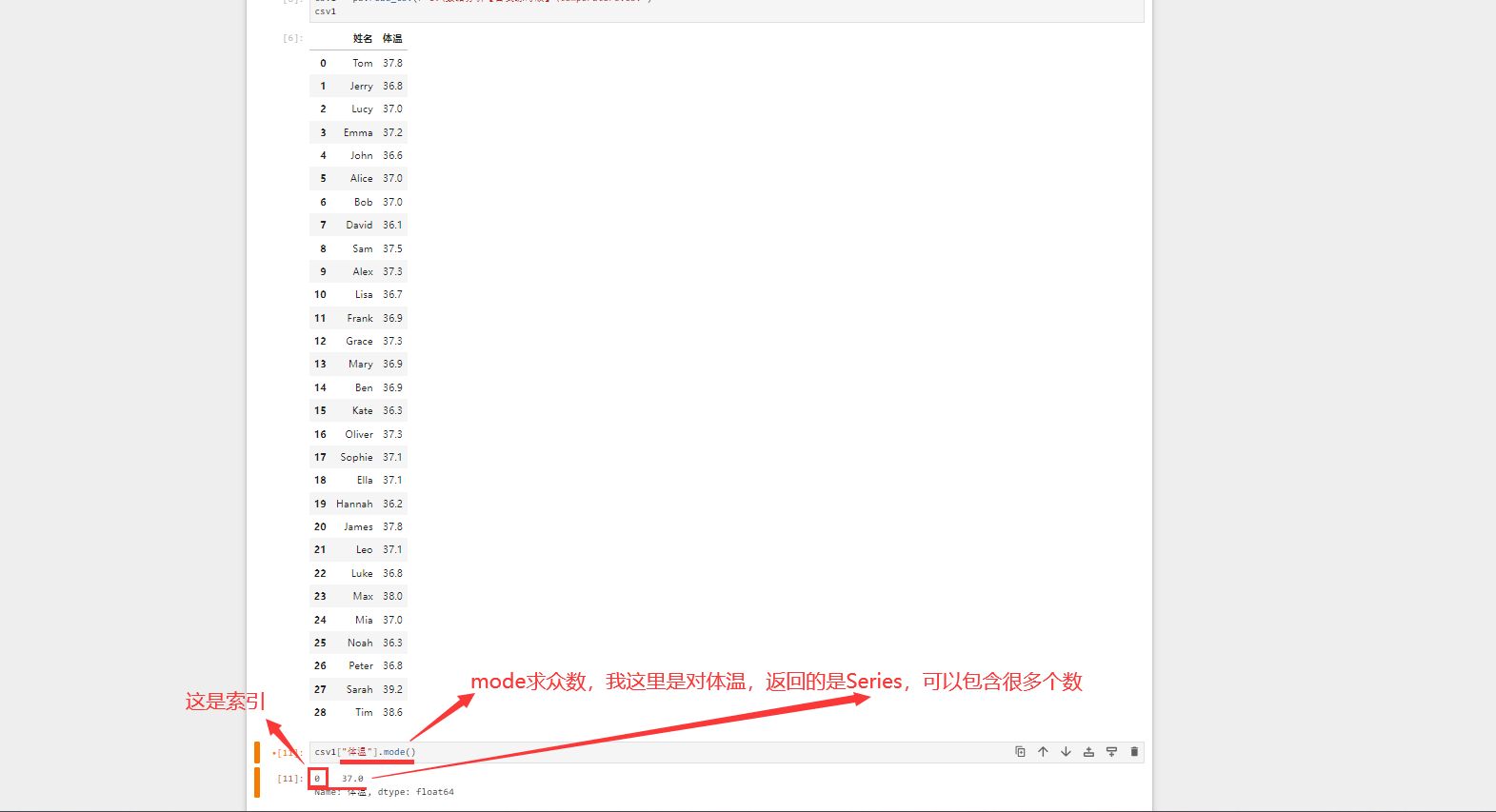Click into the csv1 mode() code cell
The width and height of the screenshot is (1496, 812).
tap(727, 752)
